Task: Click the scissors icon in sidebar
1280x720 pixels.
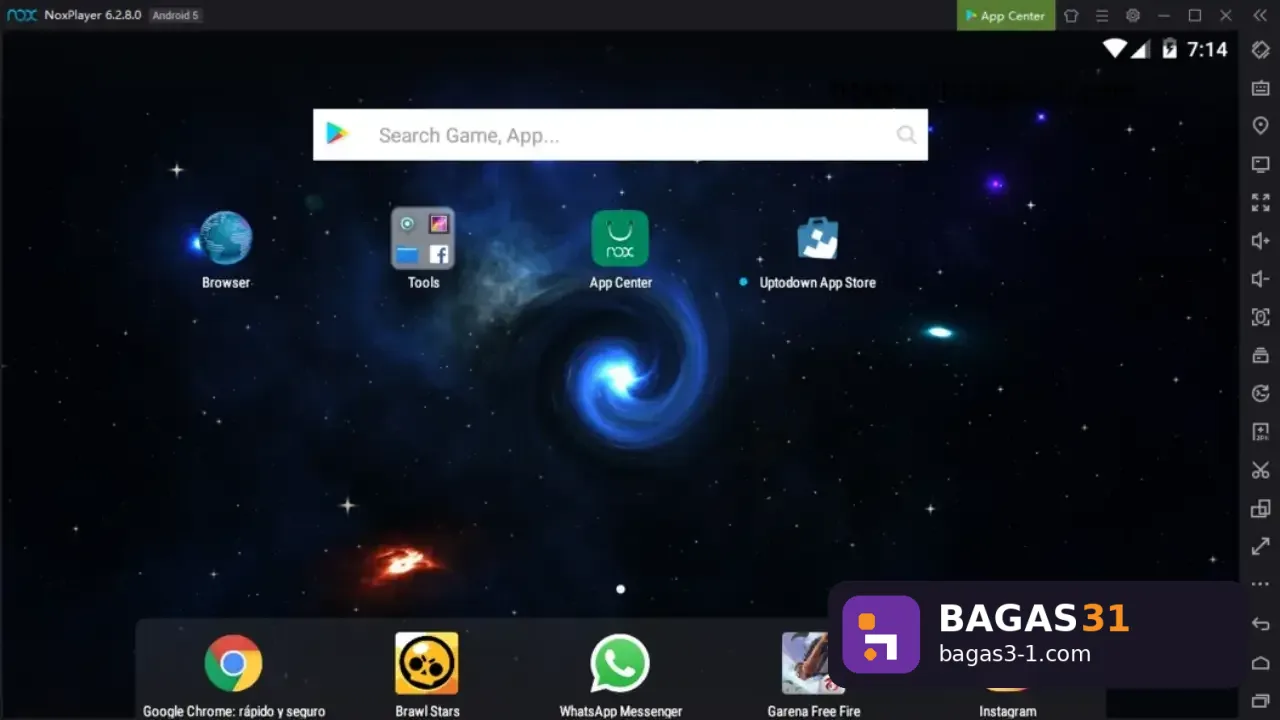Action: pyautogui.click(x=1261, y=470)
